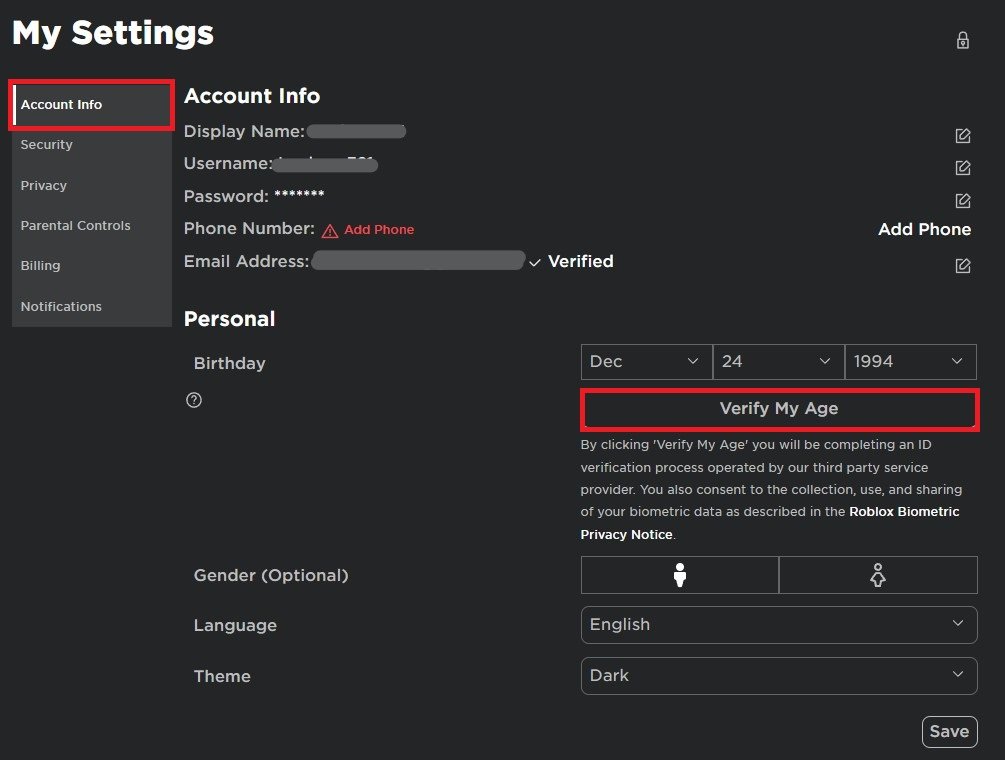The height and width of the screenshot is (760, 1005).
Task: Click the birthday help question mark icon
Action: pos(194,400)
